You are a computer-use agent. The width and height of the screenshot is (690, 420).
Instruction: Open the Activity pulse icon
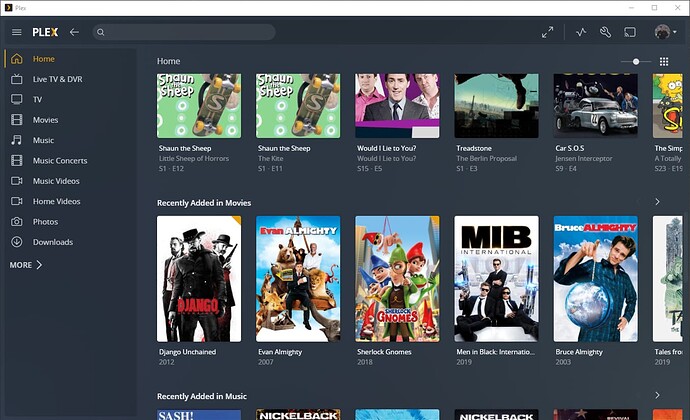point(581,32)
